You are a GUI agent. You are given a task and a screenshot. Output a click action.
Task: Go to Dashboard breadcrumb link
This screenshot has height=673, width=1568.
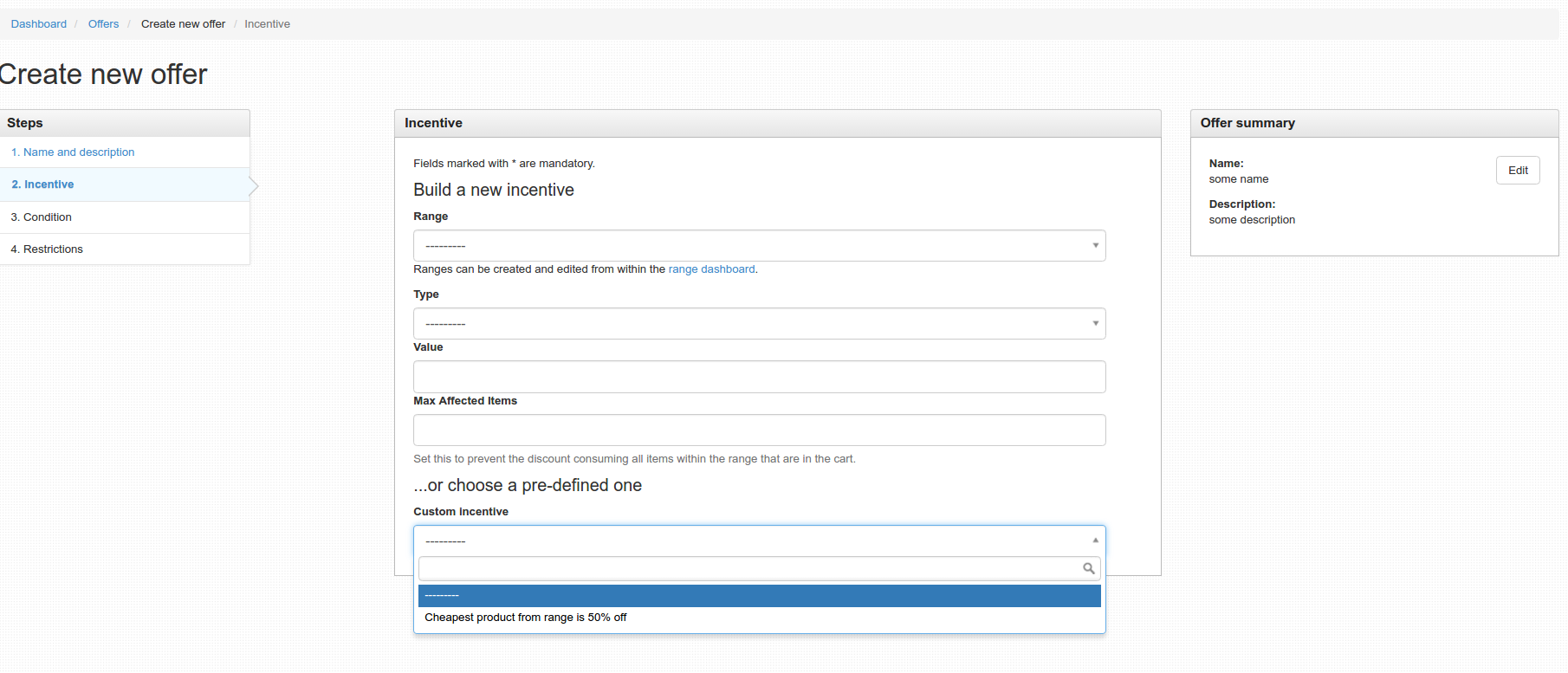[39, 24]
